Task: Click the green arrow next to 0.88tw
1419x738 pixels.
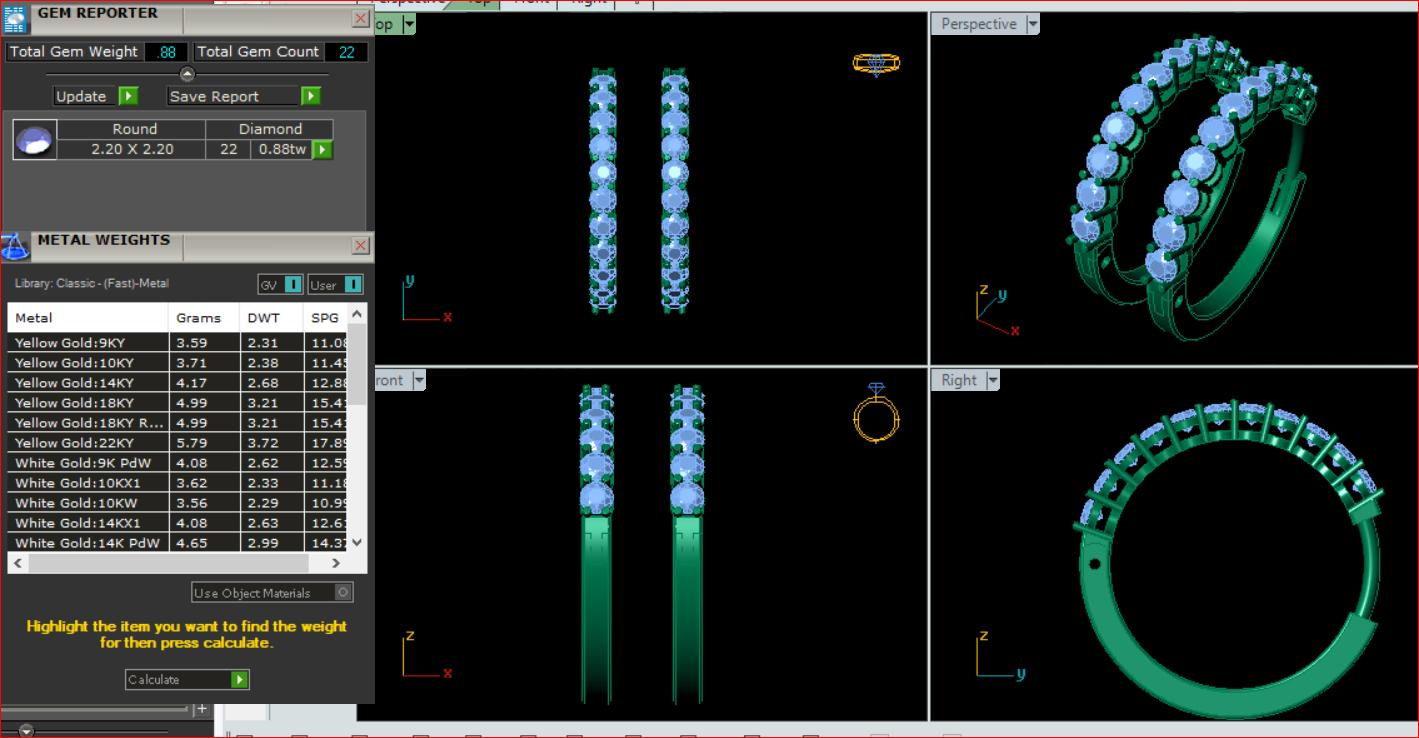Action: (x=321, y=150)
